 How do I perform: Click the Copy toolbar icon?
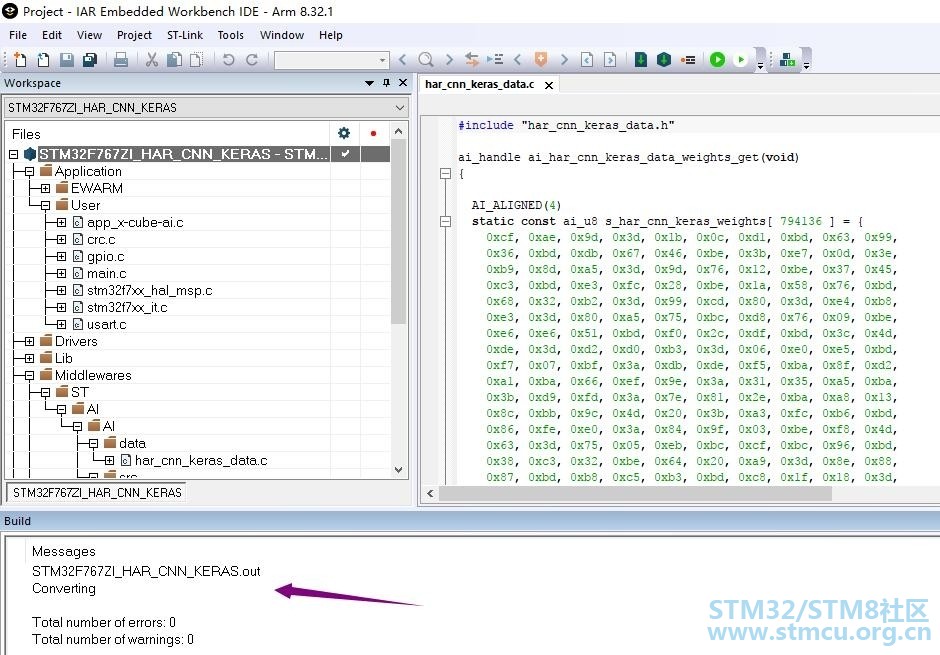(174, 59)
